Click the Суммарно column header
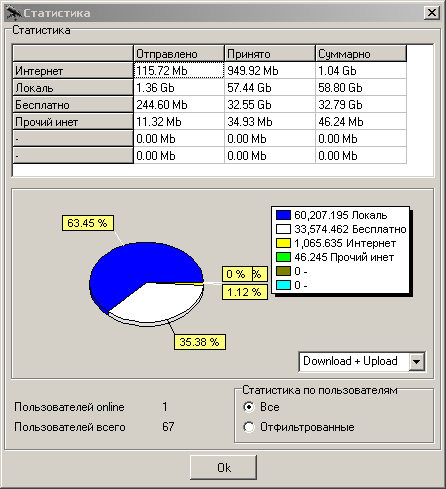The width and height of the screenshot is (446, 489). tap(361, 53)
